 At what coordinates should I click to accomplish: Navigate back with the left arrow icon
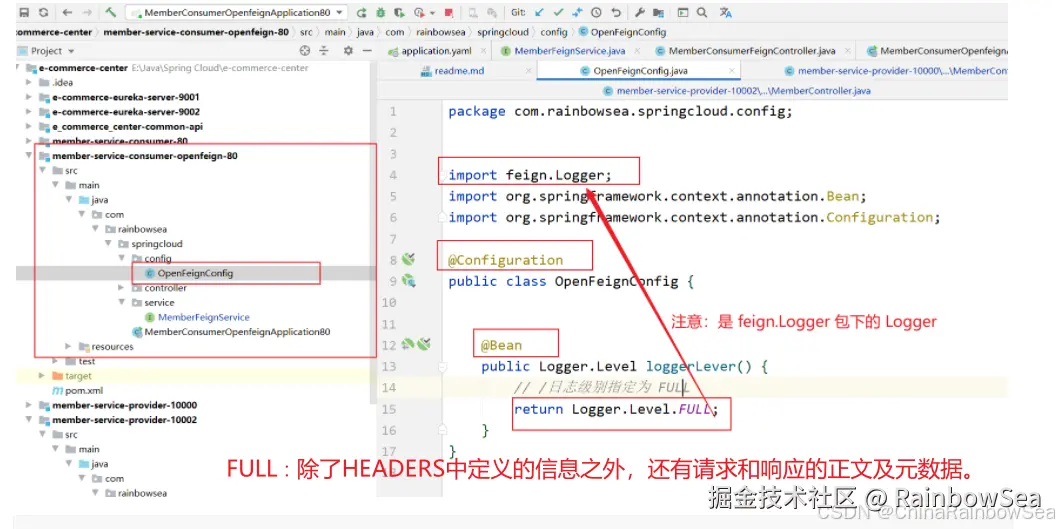[66, 12]
